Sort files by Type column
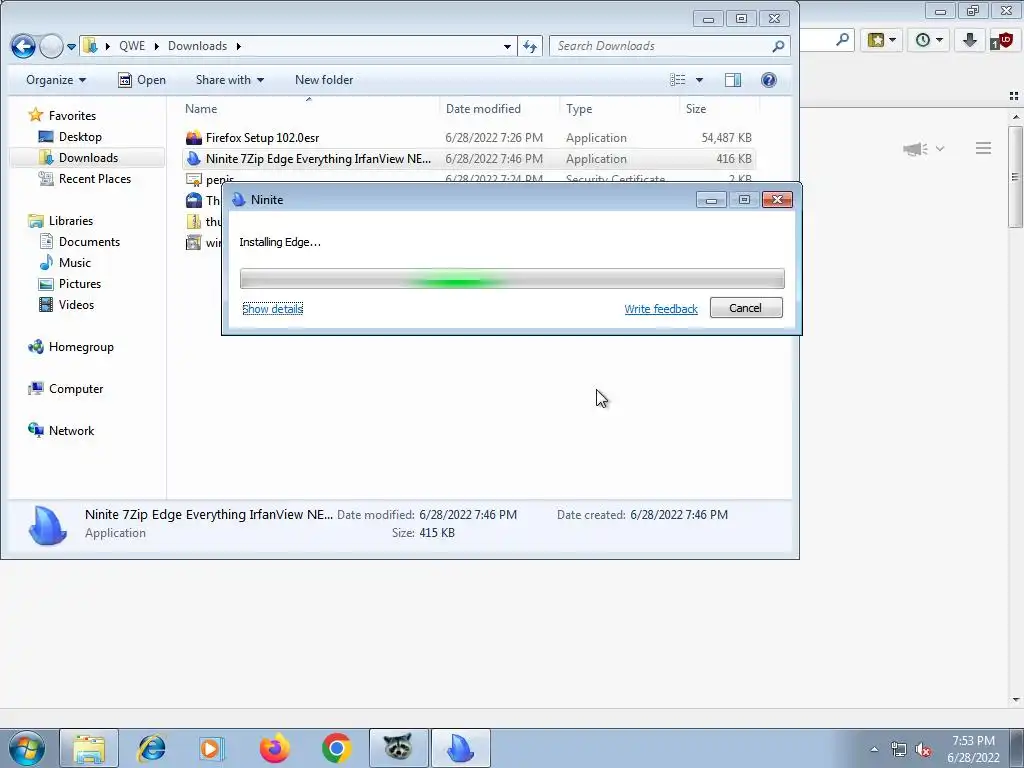Screen dimensions: 1024x768 coord(619,109)
